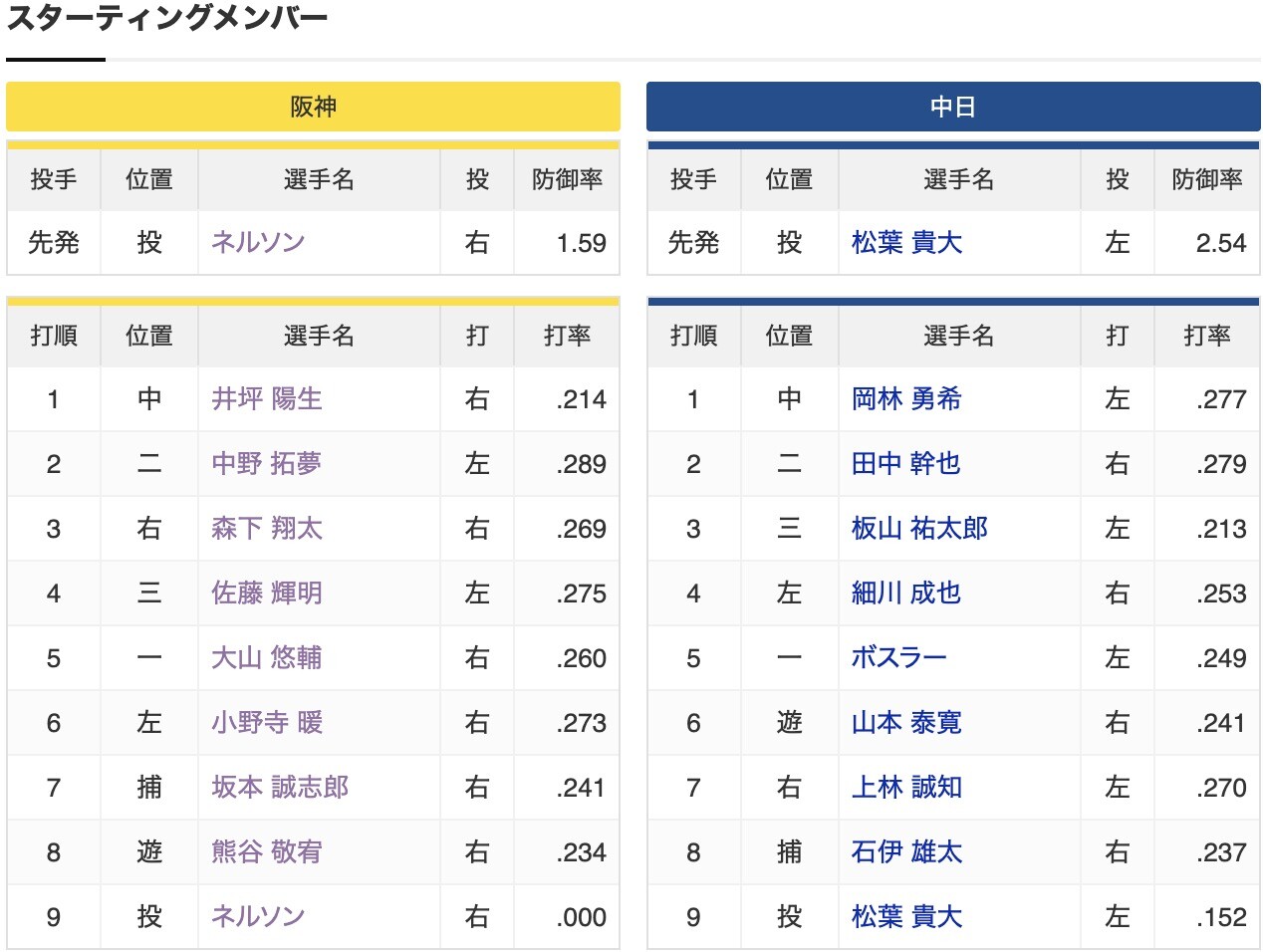Click 遊 position in 山本 泰寛 row

click(789, 722)
